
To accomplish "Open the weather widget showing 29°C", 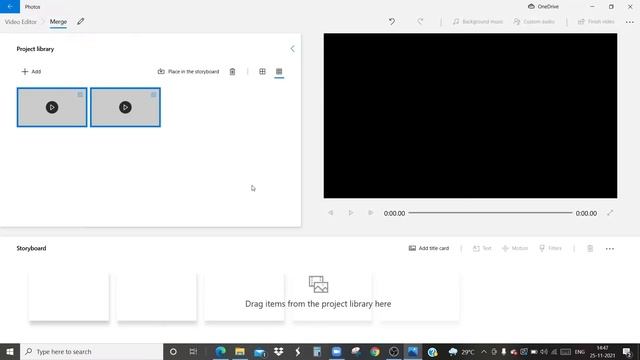I will tap(462, 351).
